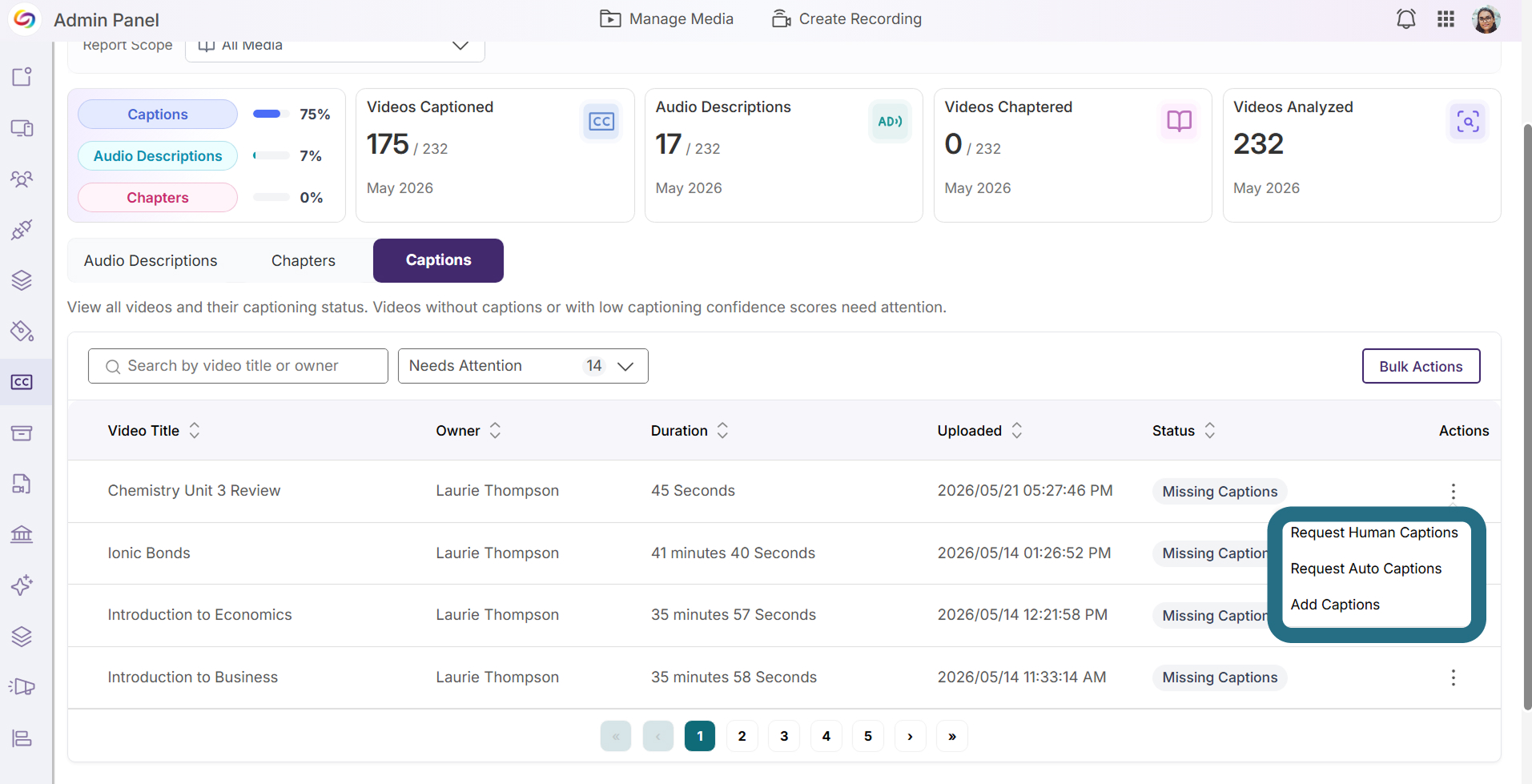1532x784 pixels.
Task: Expand the Report Scope All Media dropdown
Action: (x=335, y=46)
